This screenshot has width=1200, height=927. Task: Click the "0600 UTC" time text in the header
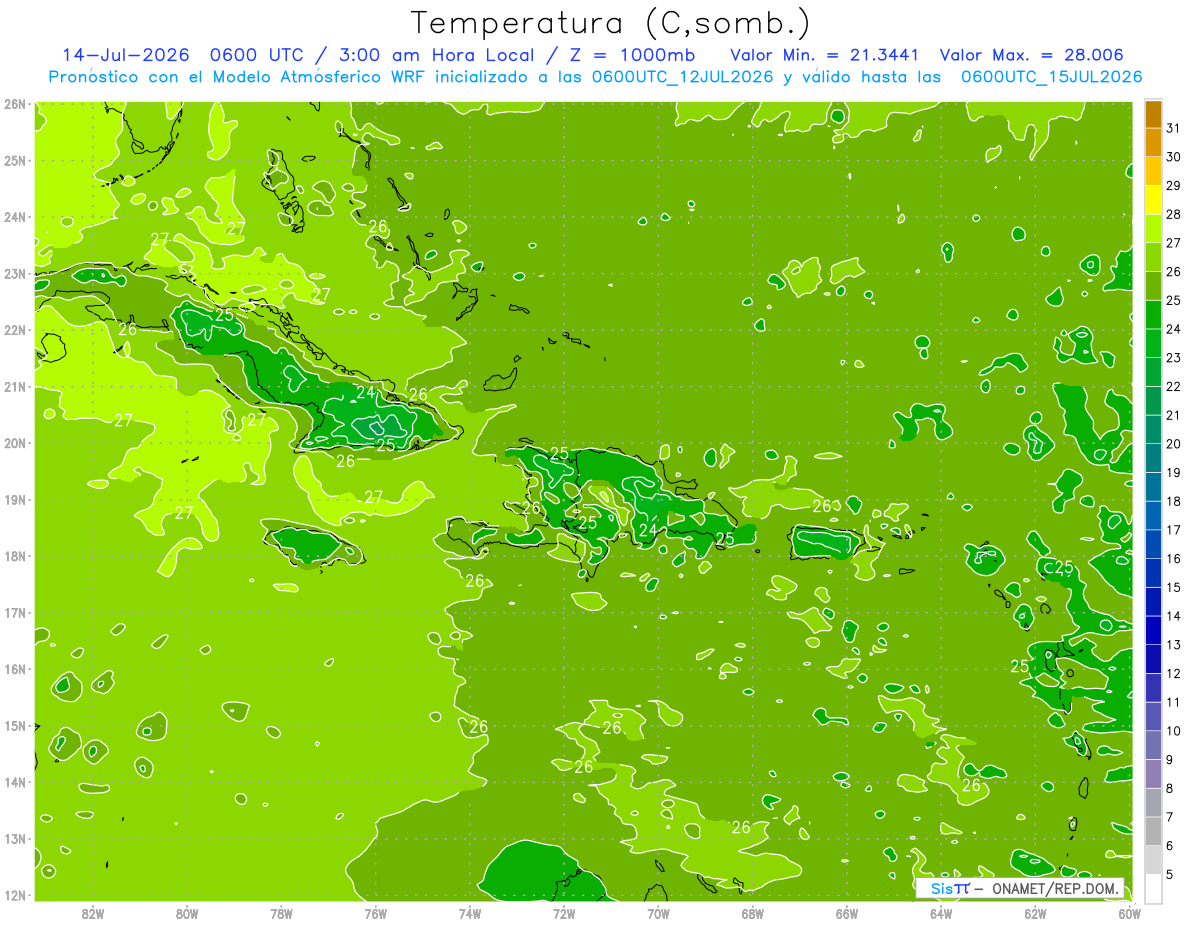click(258, 55)
